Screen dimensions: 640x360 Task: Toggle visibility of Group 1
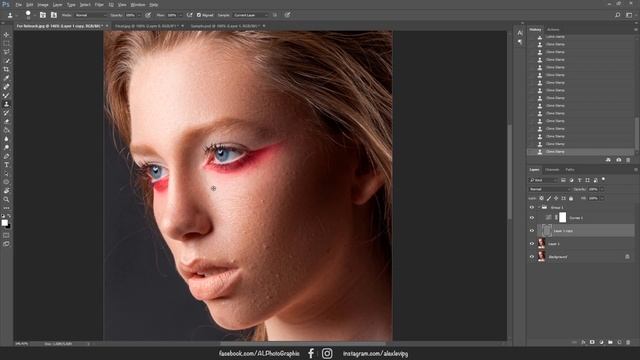[532, 207]
